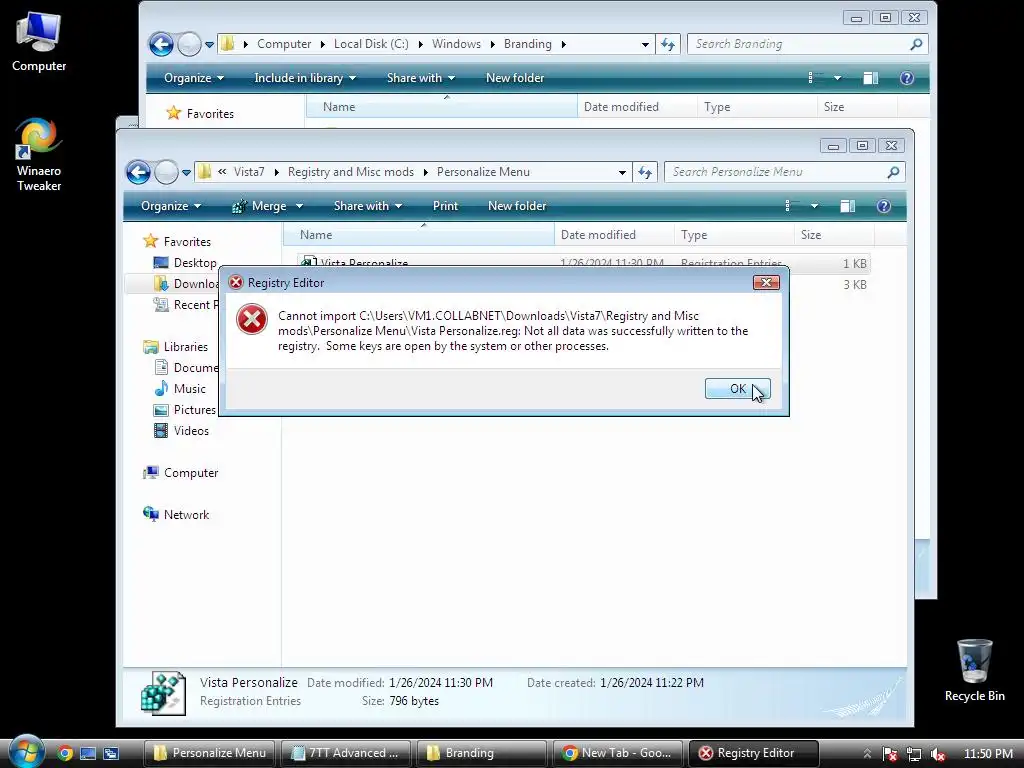Viewport: 1024px width, 768px height.
Task: Click Print in the toolbar
Action: point(445,206)
